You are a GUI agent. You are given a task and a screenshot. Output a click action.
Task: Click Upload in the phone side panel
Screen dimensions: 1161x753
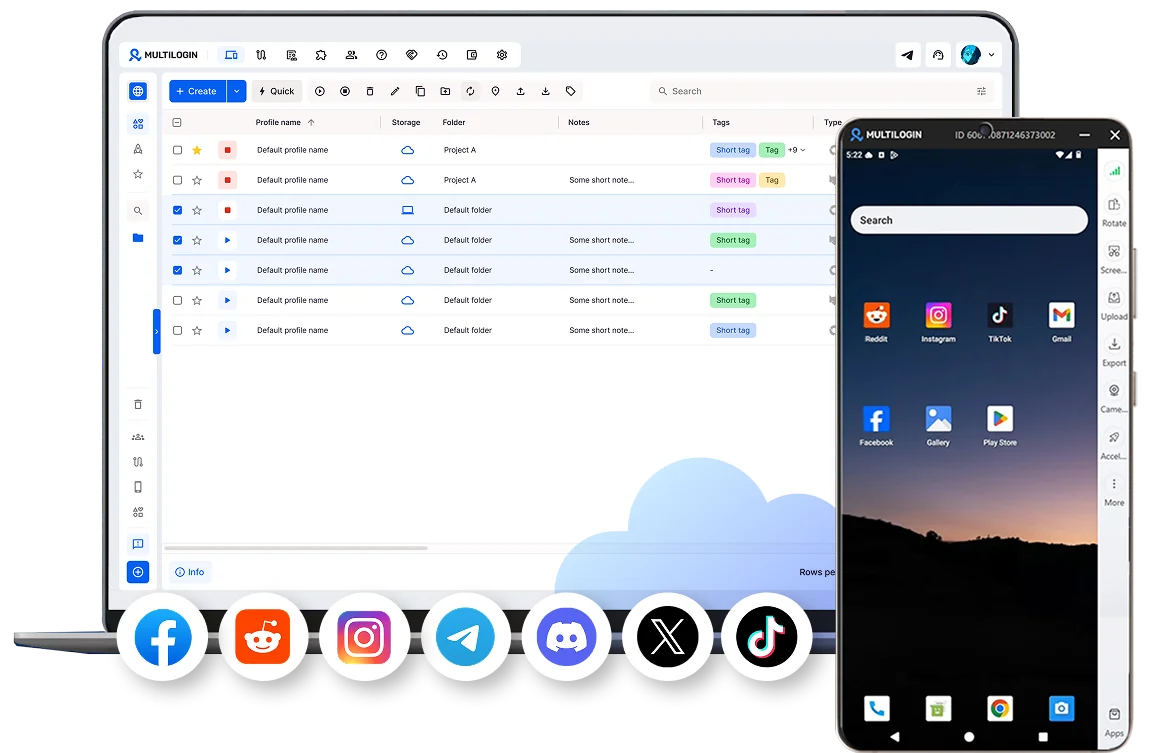coord(1114,305)
